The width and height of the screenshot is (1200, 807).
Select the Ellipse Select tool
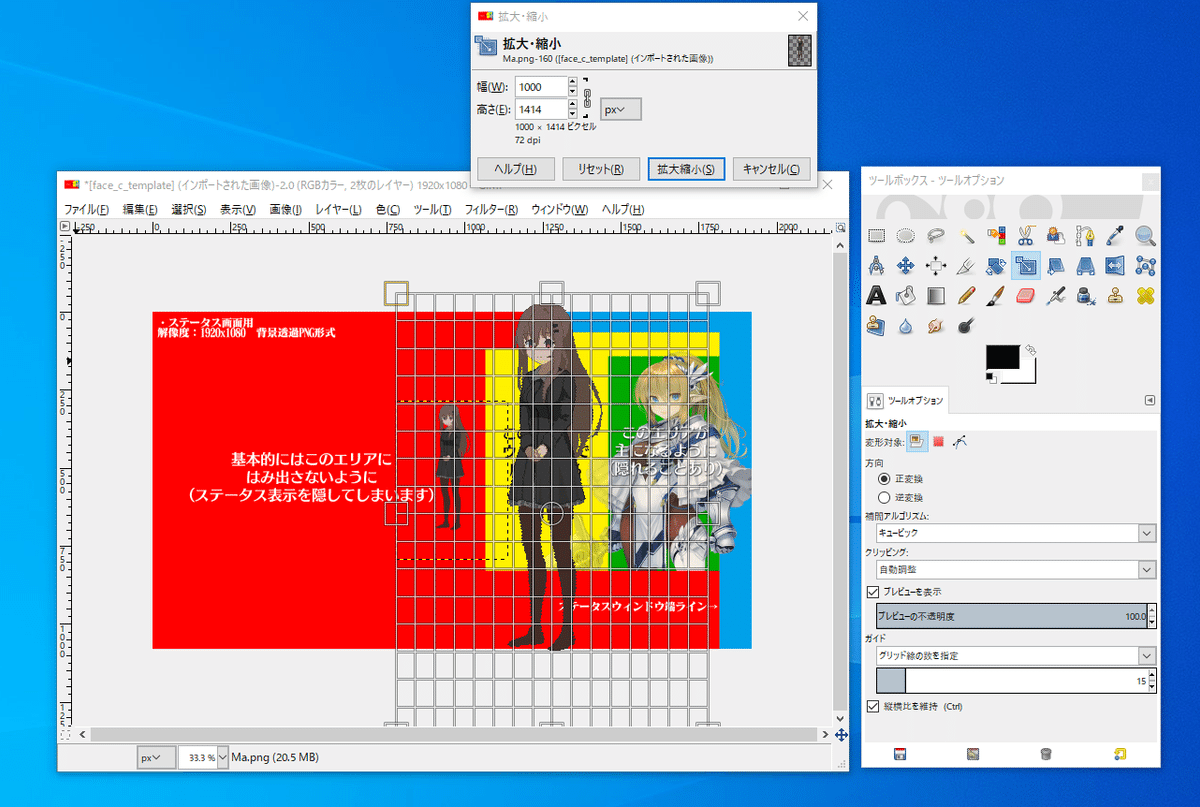point(906,236)
